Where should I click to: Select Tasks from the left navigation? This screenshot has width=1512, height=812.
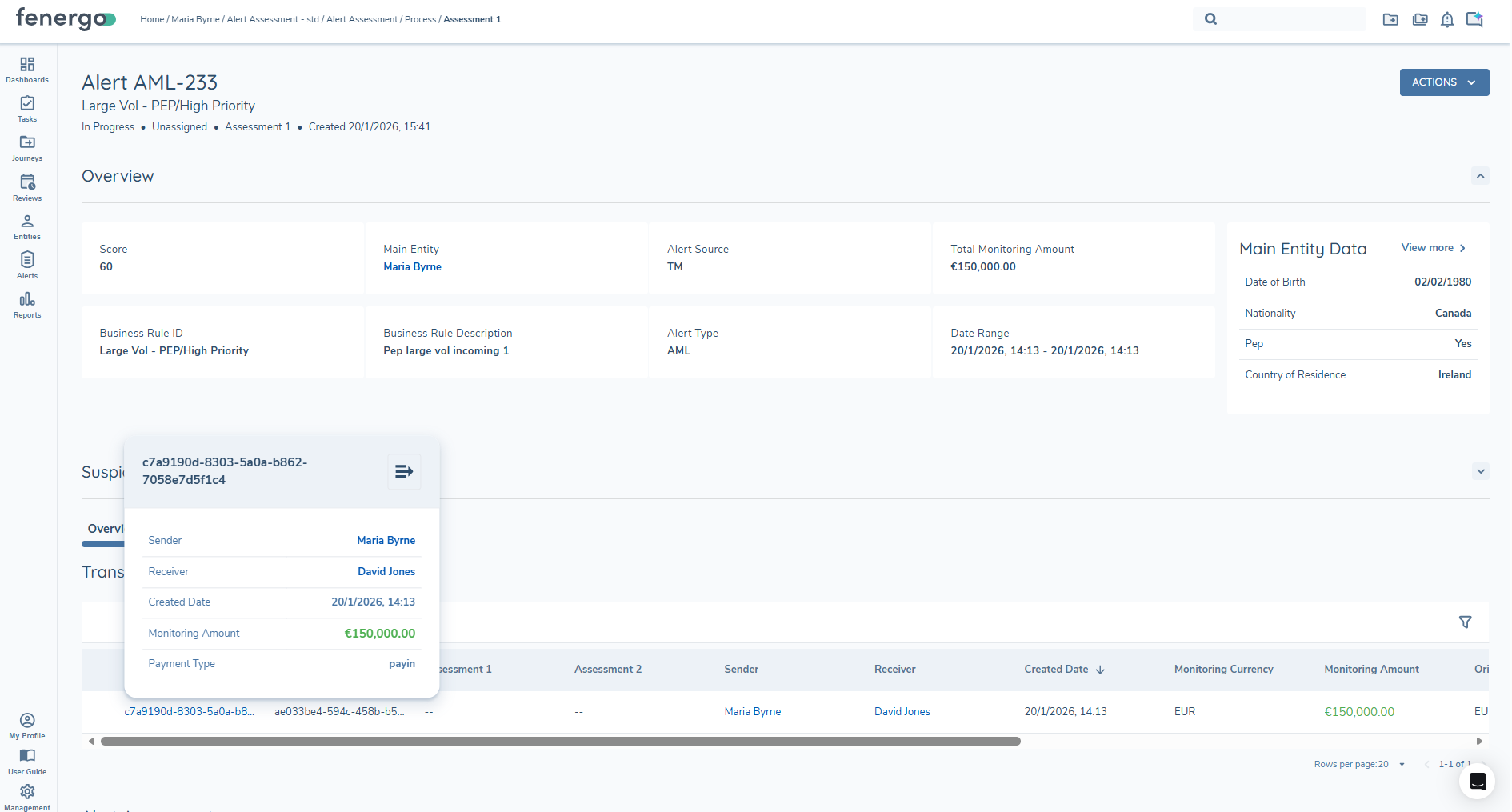pos(26,108)
